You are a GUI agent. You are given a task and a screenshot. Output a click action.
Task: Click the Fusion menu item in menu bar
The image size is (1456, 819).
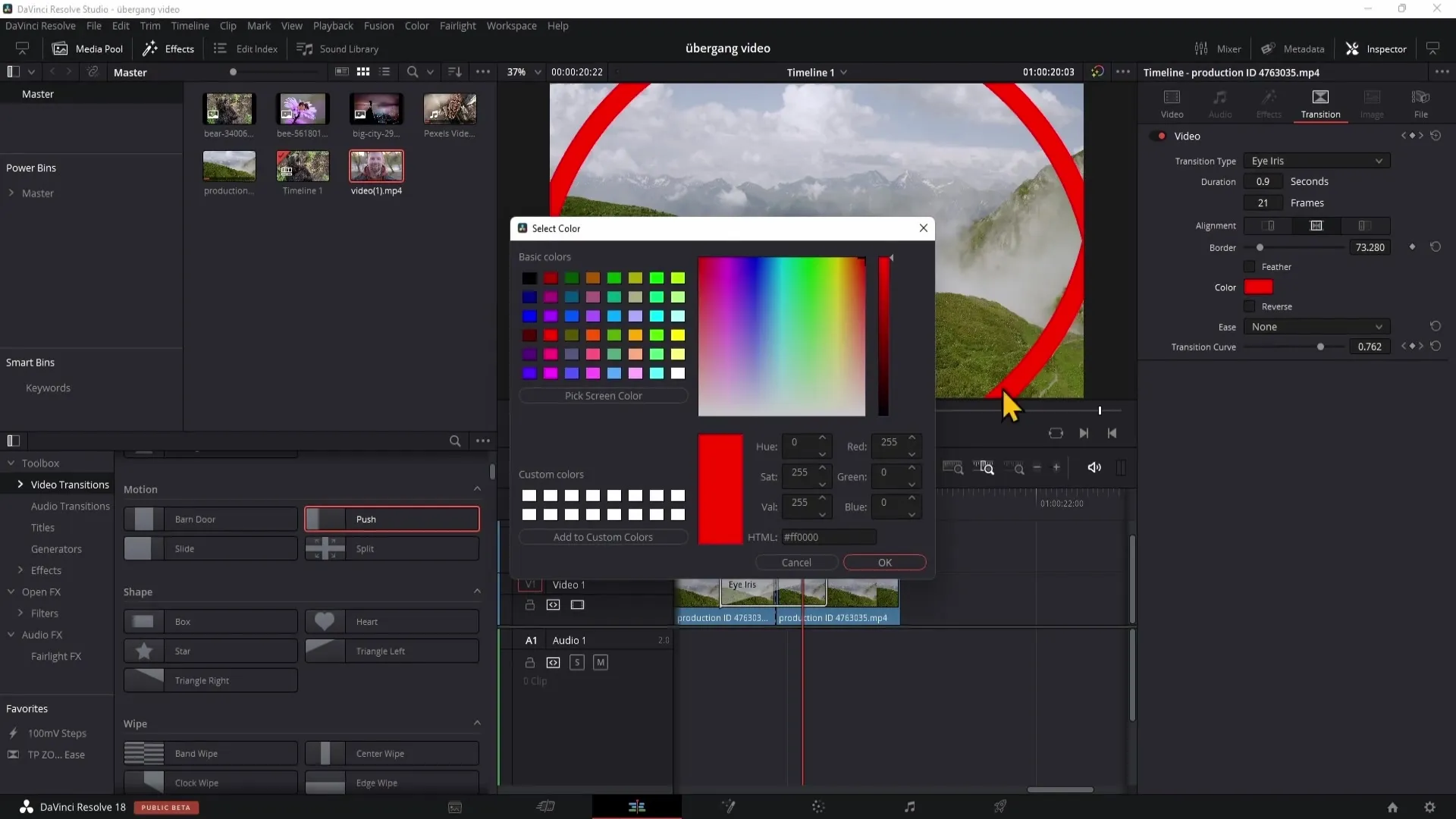coord(378,25)
